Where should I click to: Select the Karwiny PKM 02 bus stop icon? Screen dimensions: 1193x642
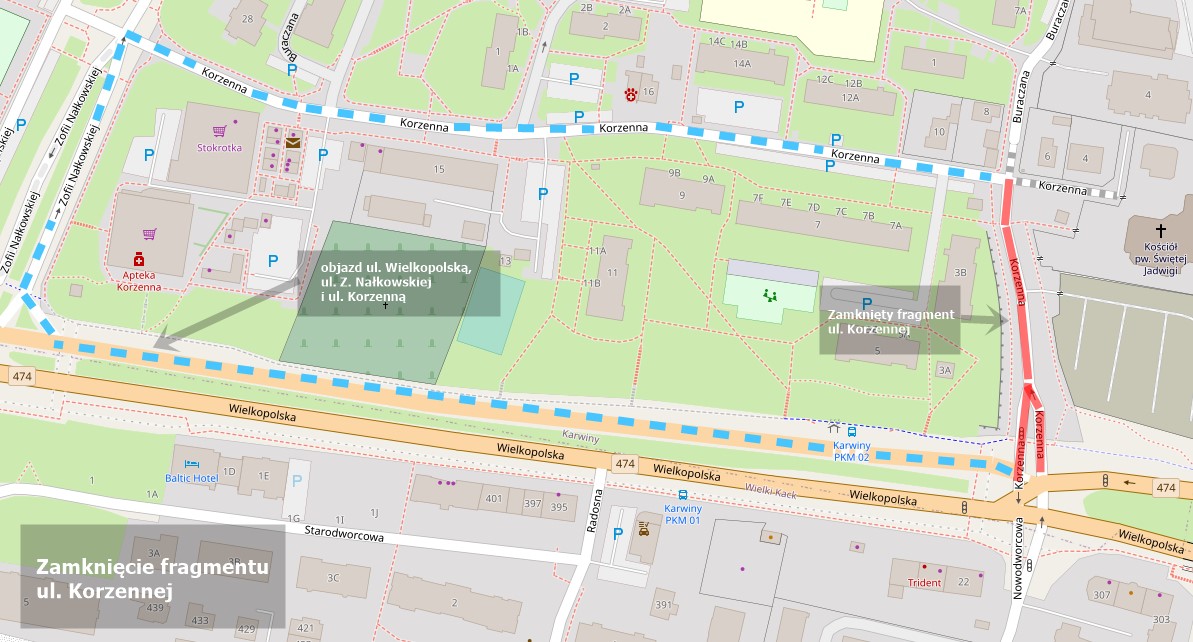(851, 432)
